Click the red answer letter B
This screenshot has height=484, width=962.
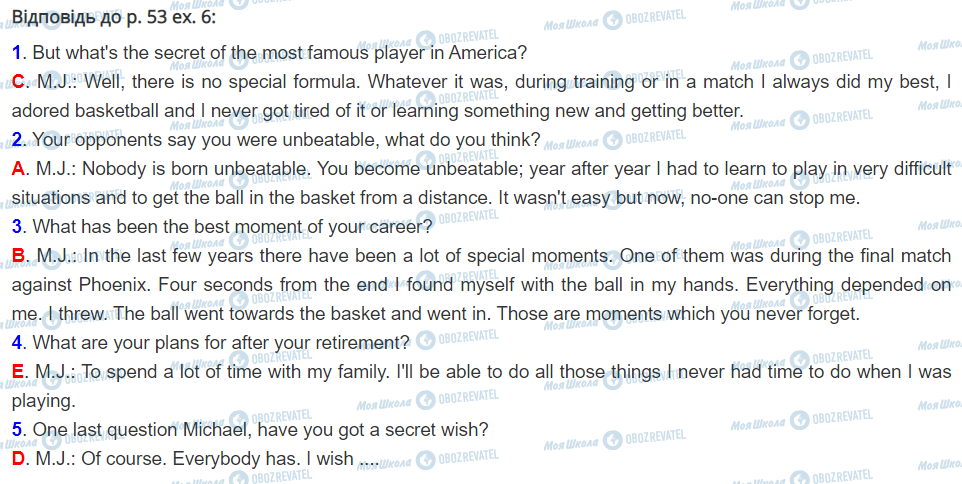coord(19,256)
